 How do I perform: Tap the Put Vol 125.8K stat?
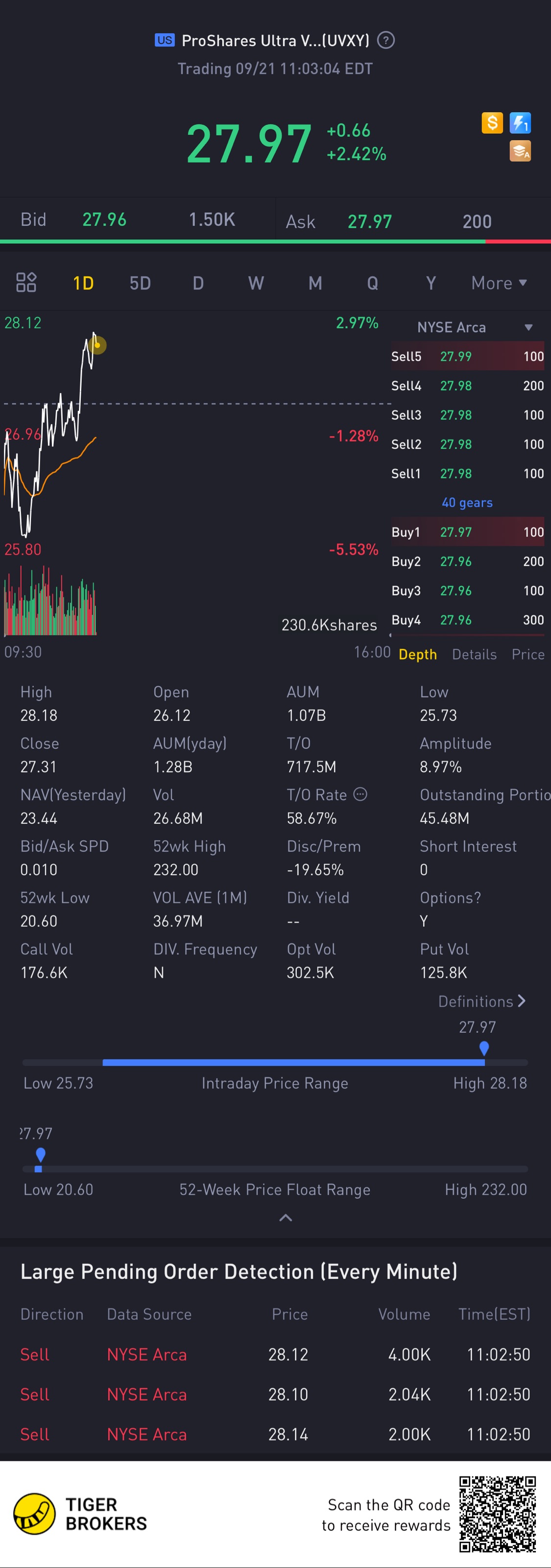pyautogui.click(x=444, y=960)
